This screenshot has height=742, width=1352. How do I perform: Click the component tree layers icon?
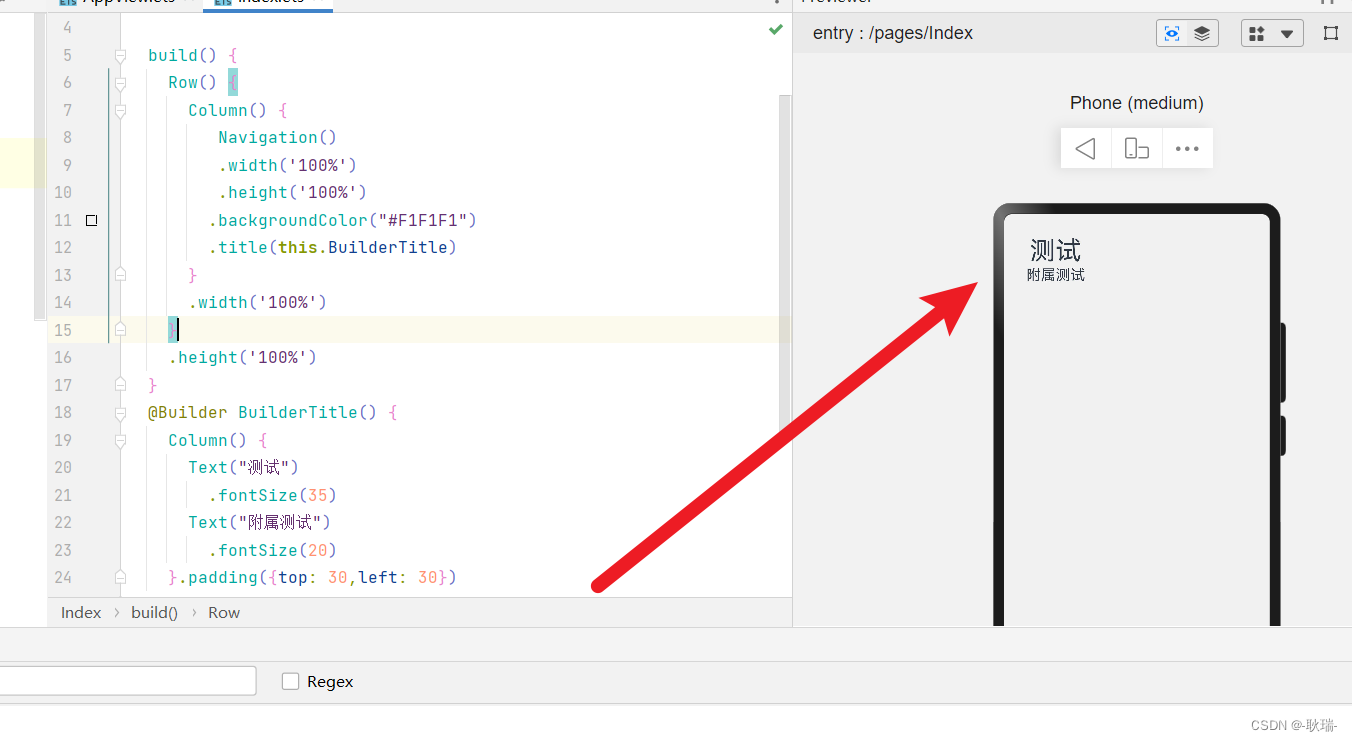[x=1202, y=33]
